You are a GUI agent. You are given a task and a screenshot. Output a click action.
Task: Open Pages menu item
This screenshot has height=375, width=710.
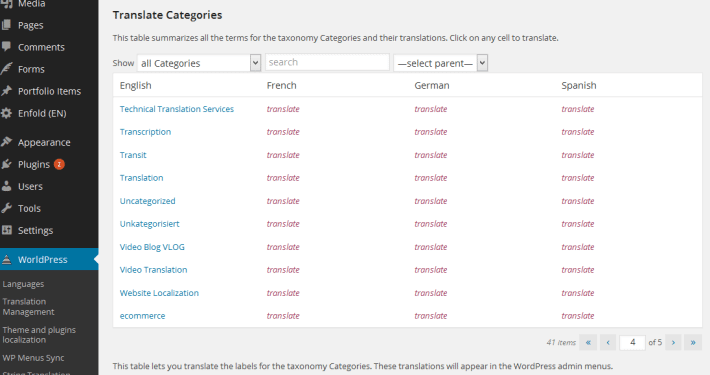pos(30,25)
